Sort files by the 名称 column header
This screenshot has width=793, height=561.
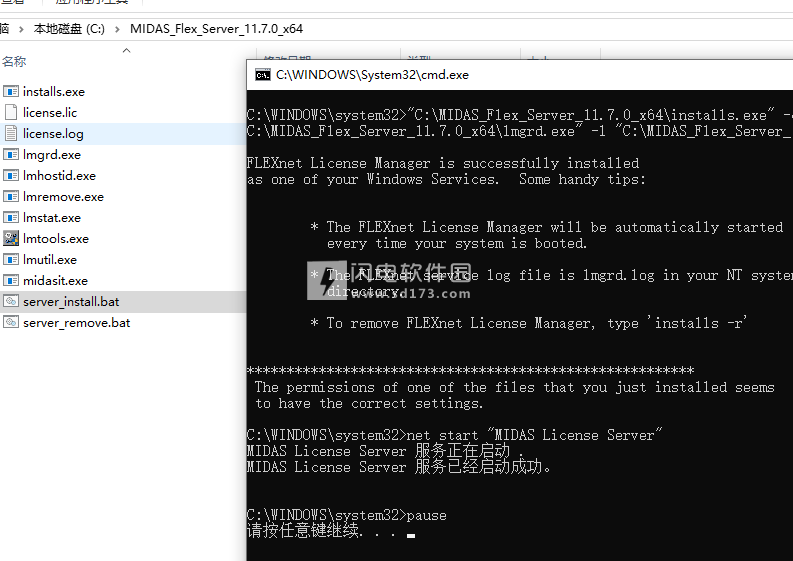click(14, 62)
